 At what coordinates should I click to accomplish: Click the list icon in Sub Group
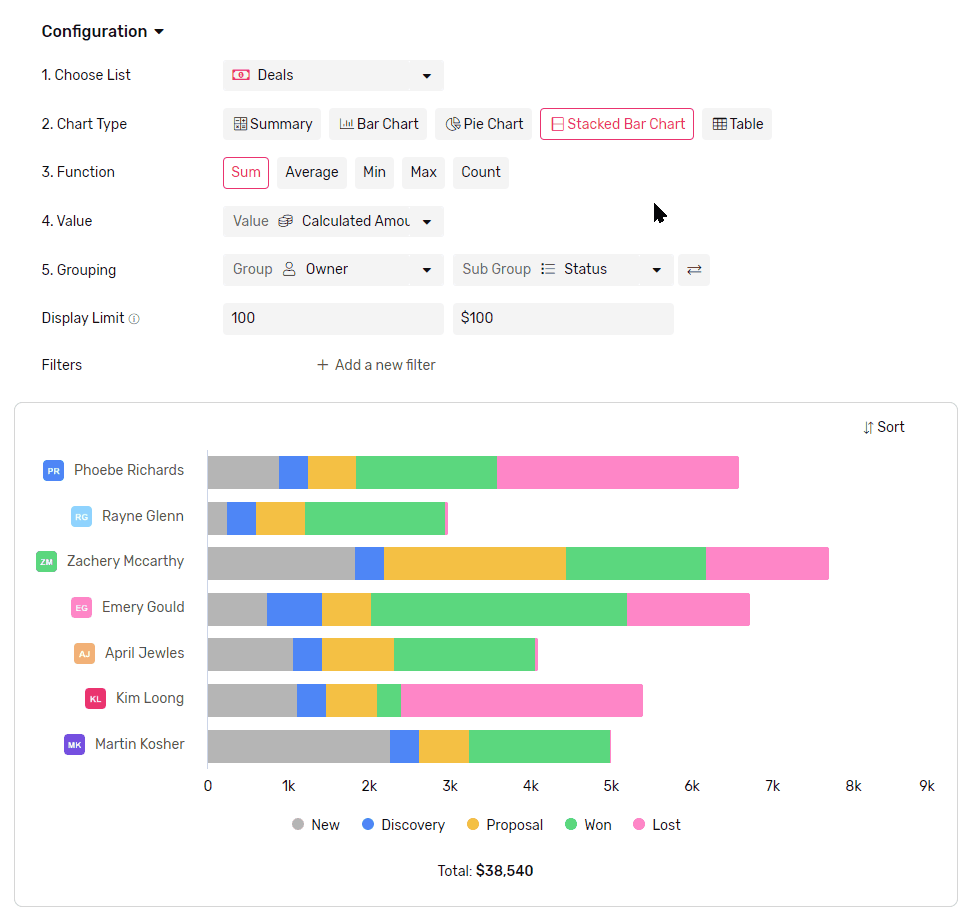click(x=548, y=269)
